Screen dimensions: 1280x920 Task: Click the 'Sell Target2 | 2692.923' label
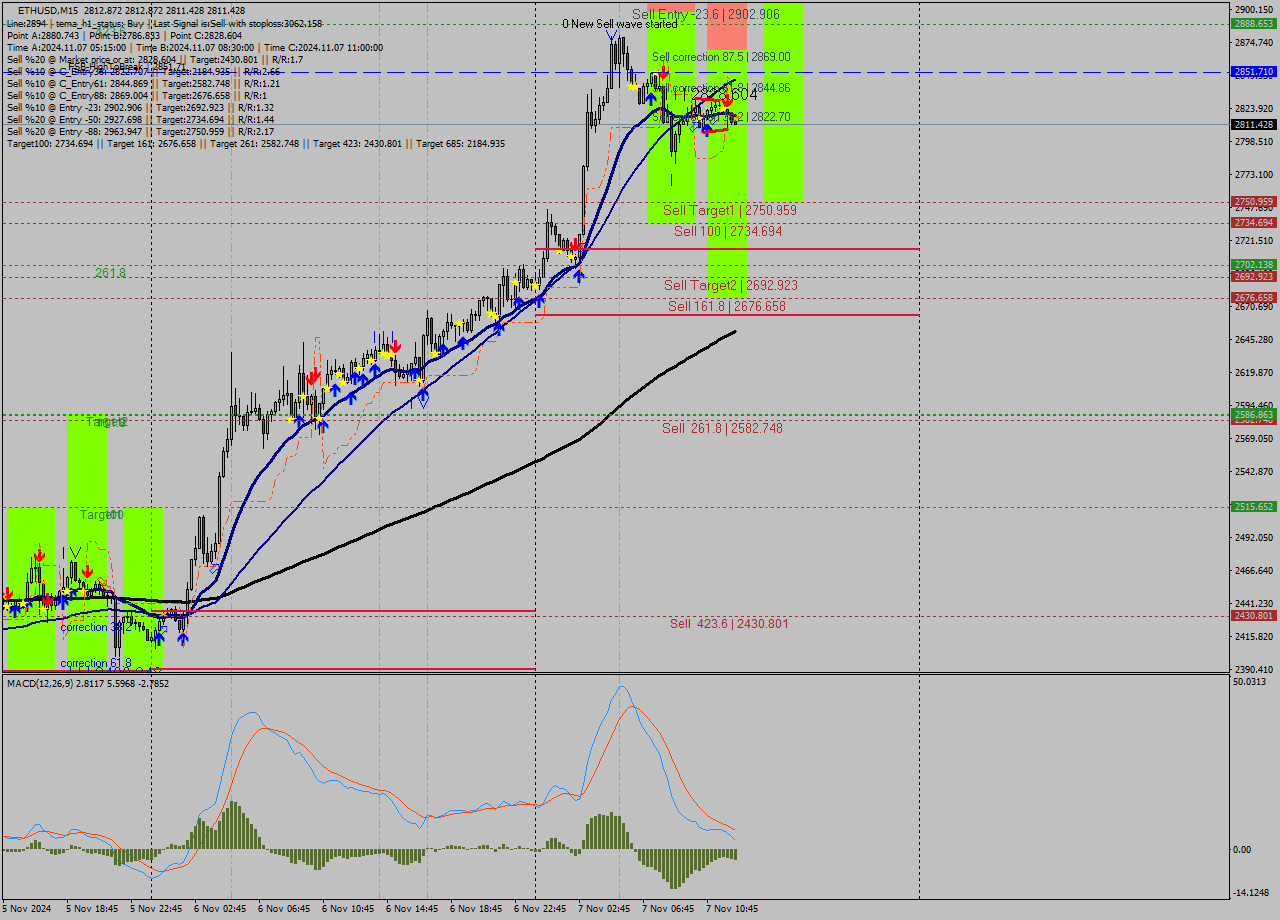pyautogui.click(x=731, y=285)
